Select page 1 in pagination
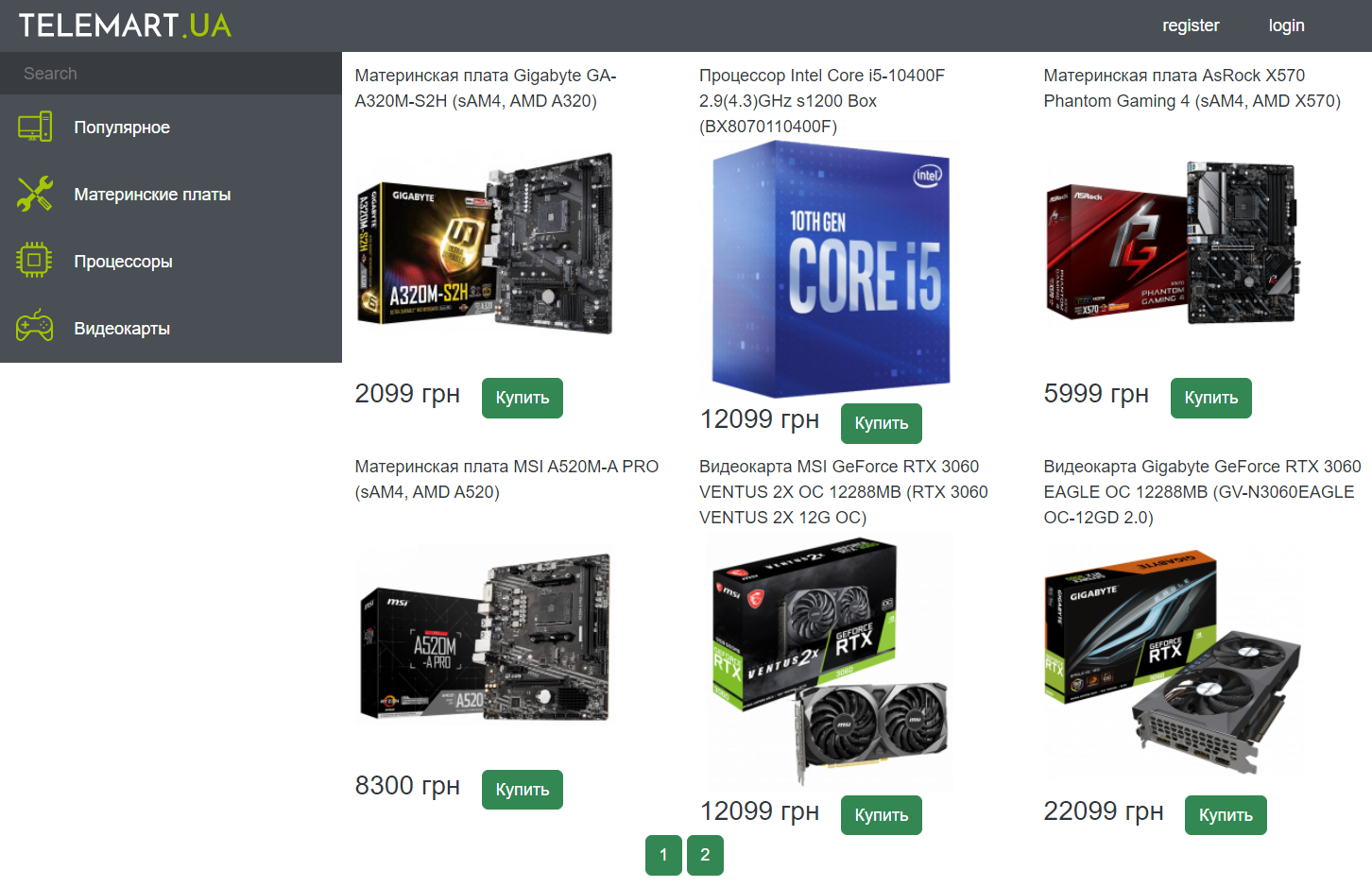The height and width of the screenshot is (887, 1372). [663, 855]
